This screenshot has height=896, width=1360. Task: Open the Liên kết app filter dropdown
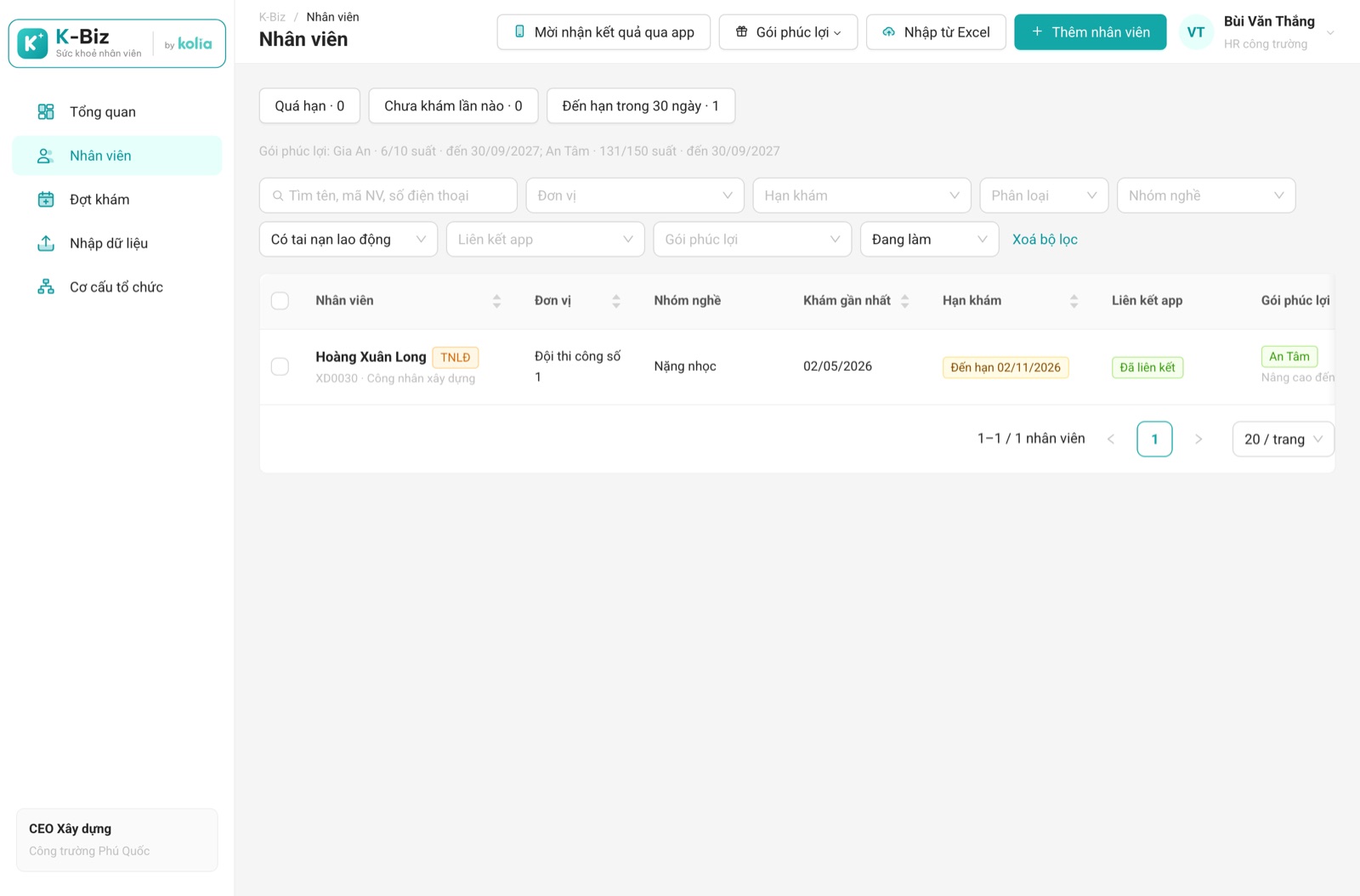tap(546, 240)
